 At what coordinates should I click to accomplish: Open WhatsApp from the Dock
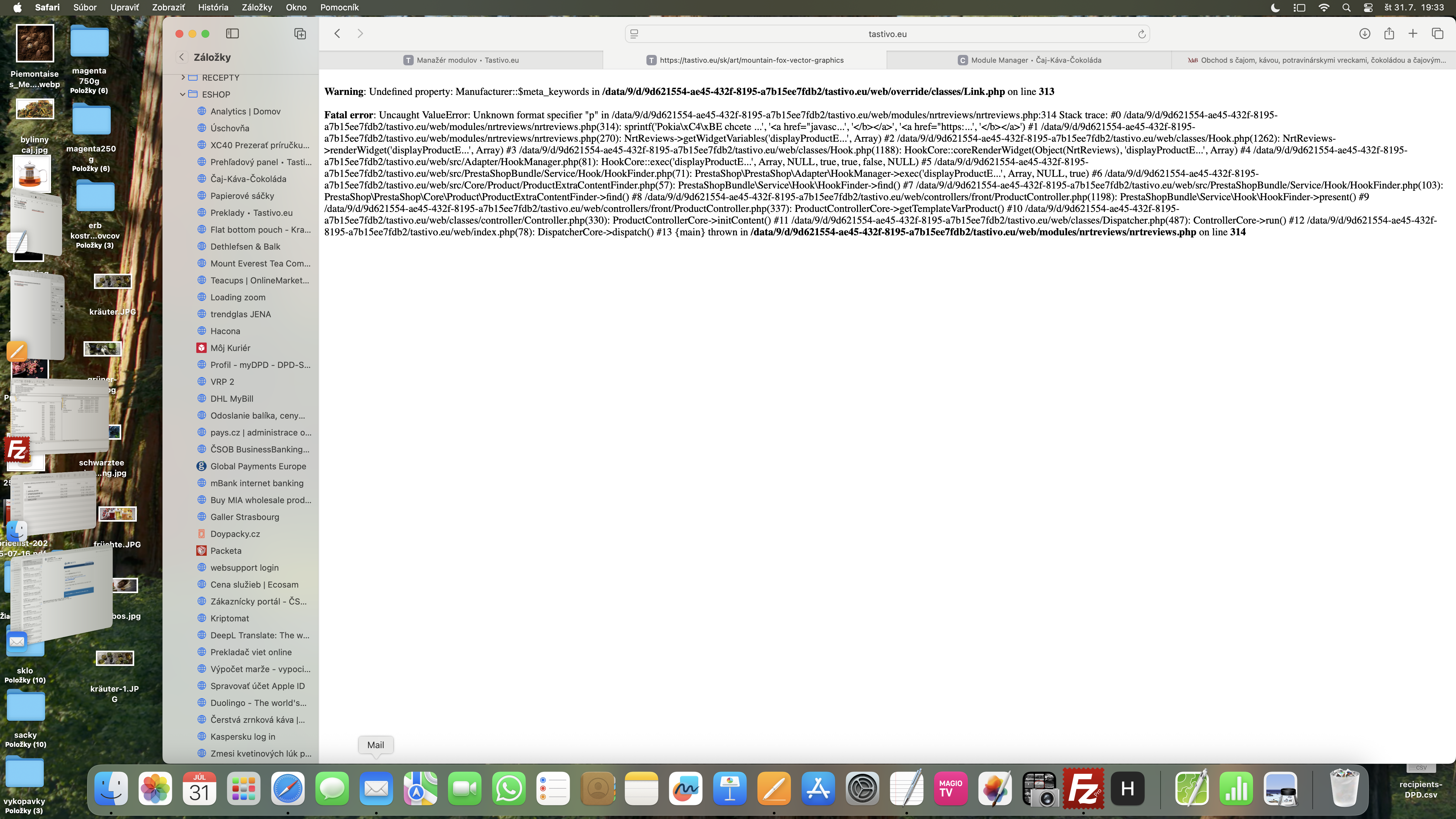[x=509, y=788]
